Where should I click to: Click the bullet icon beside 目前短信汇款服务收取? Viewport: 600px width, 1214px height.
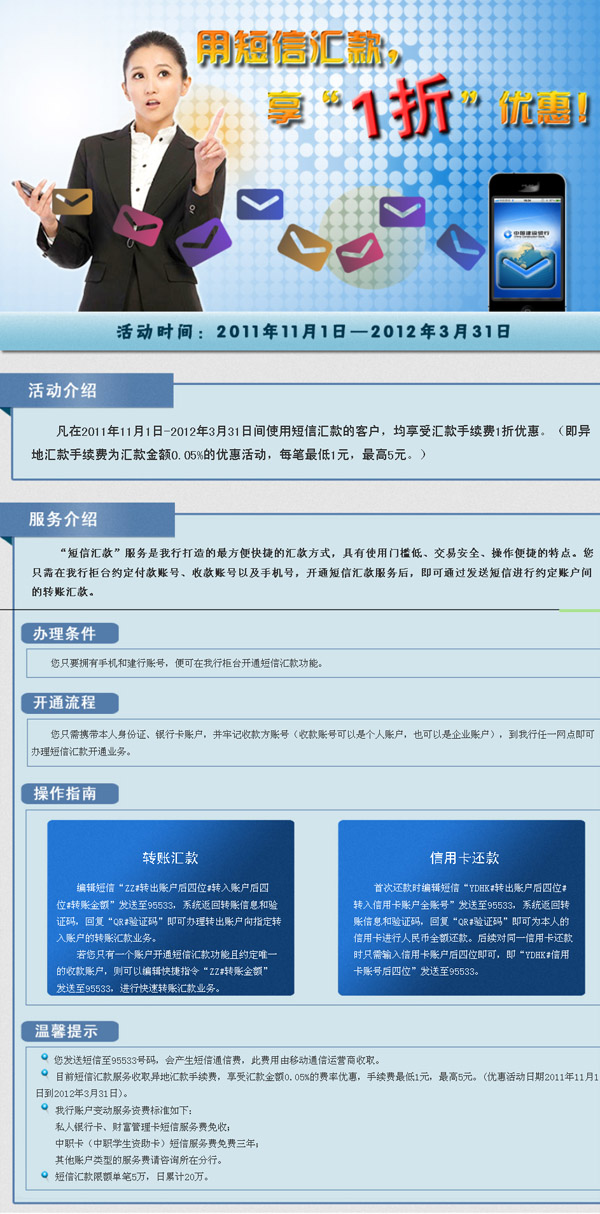(45, 1075)
